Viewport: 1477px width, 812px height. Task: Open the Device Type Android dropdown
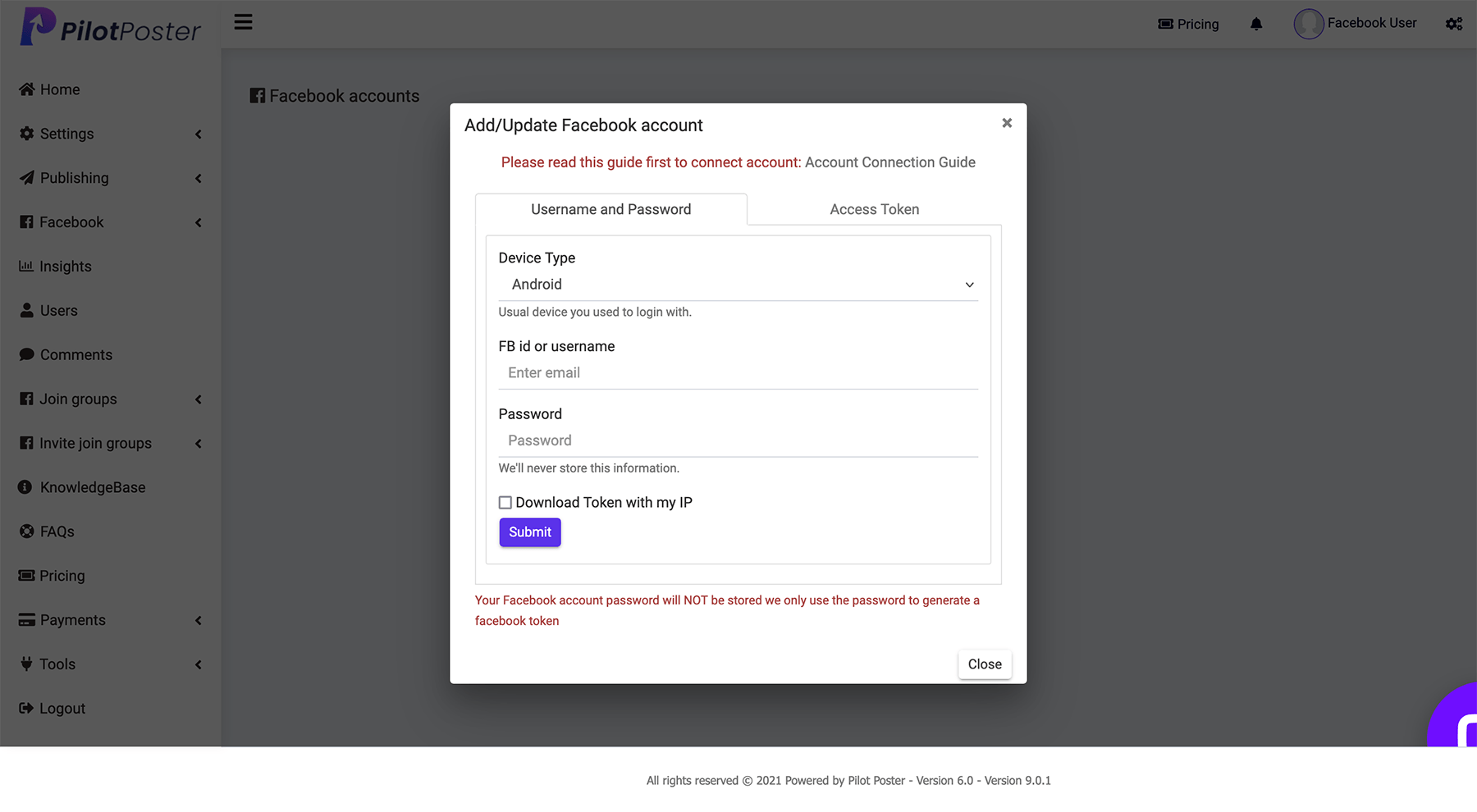tap(738, 285)
